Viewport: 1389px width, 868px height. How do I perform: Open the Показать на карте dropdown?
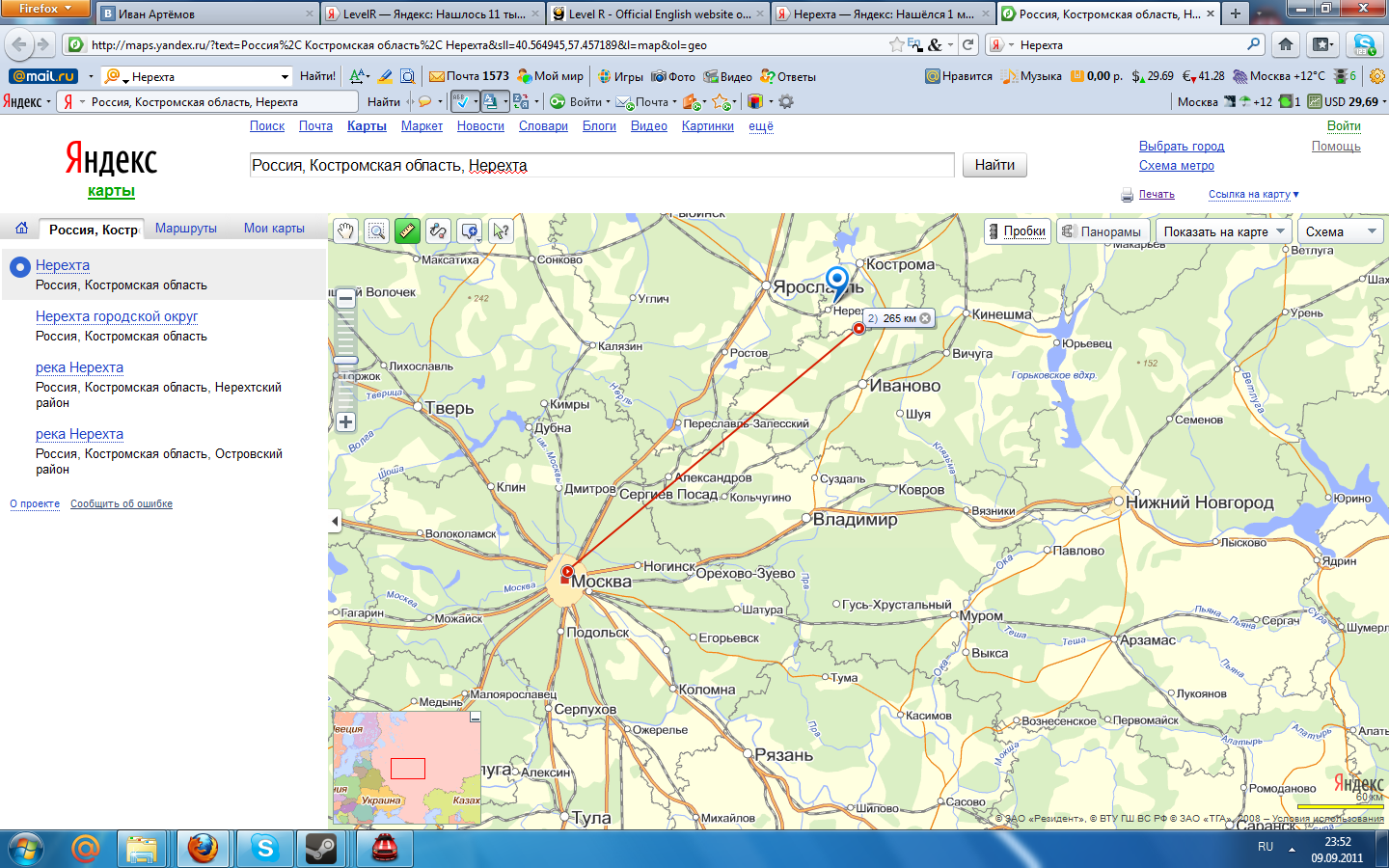[x=1223, y=231]
